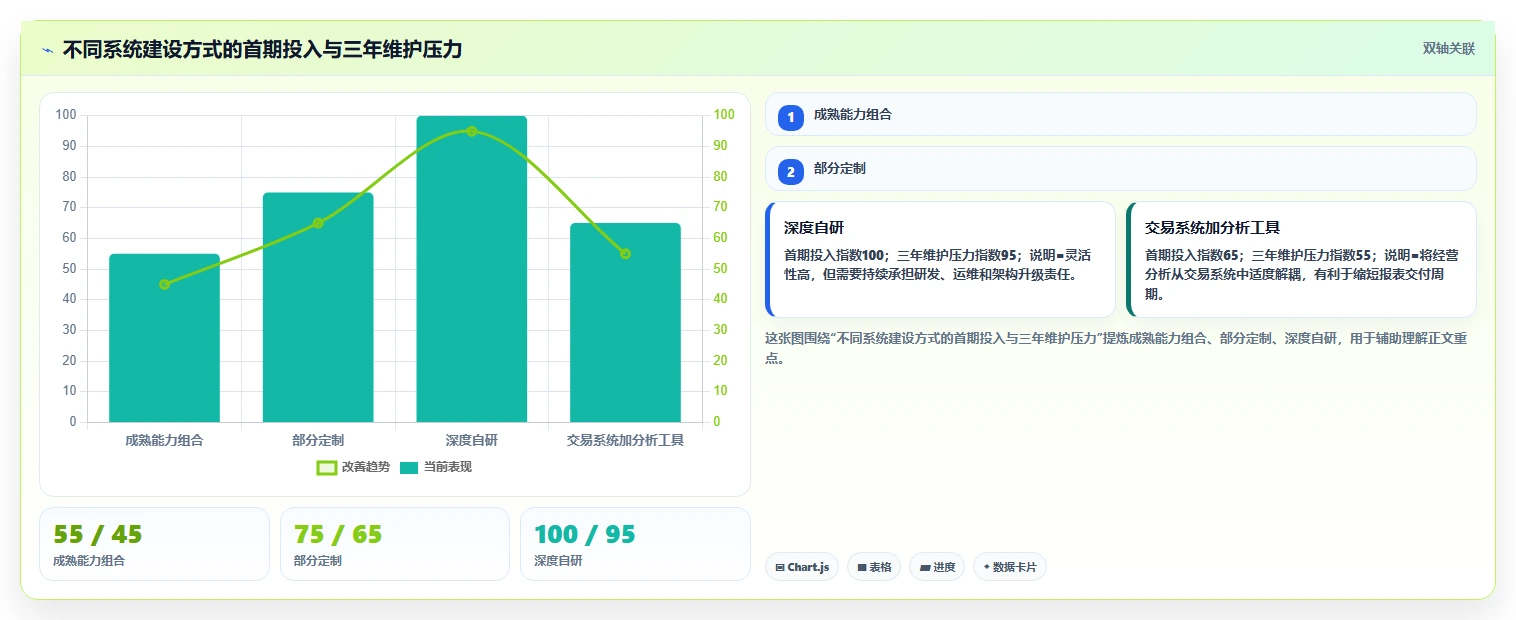Click the lightning icon beside the title
1516x620 pixels.
point(47,50)
